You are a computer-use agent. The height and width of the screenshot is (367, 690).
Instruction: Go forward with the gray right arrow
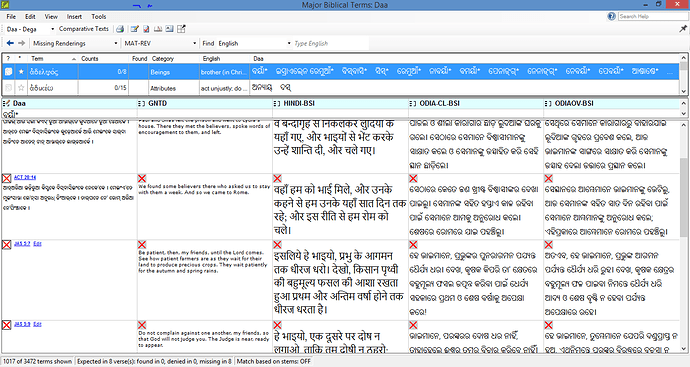pos(21,43)
